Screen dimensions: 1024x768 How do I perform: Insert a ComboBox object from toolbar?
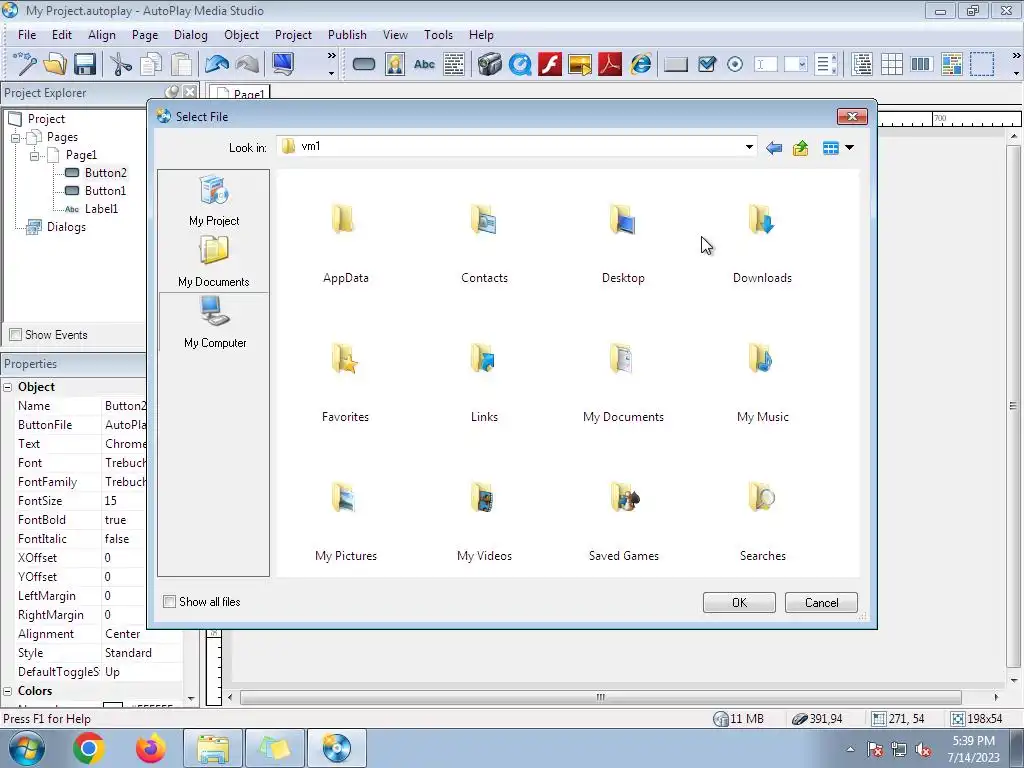point(795,64)
